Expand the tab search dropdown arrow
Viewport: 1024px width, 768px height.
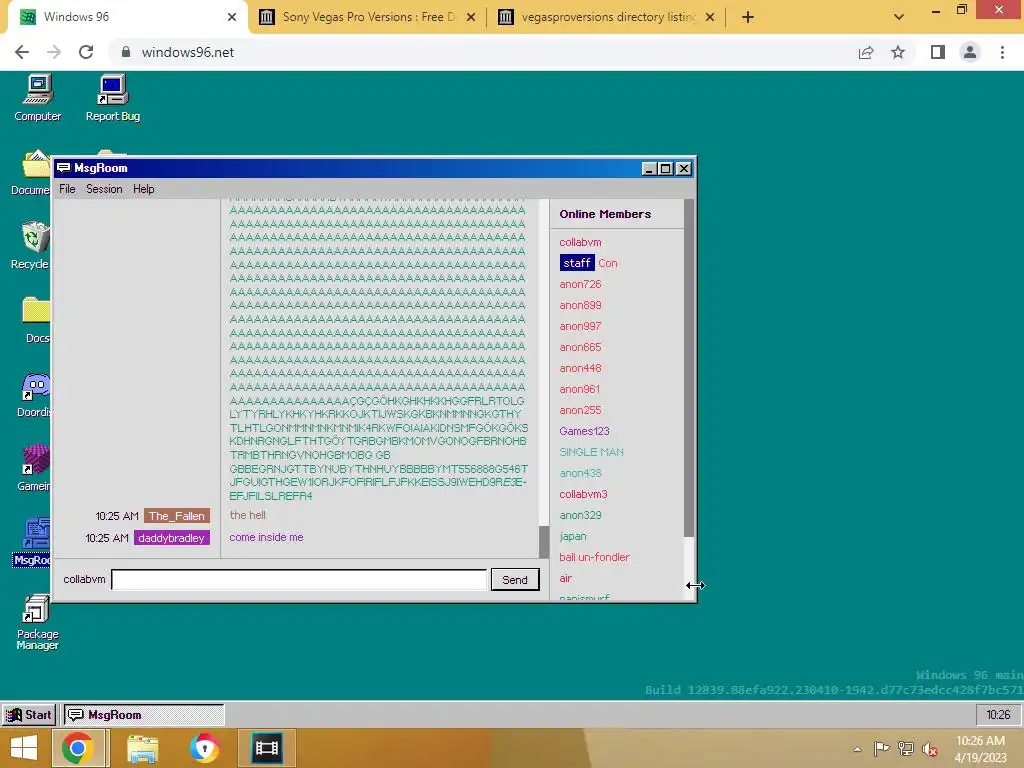coord(899,17)
